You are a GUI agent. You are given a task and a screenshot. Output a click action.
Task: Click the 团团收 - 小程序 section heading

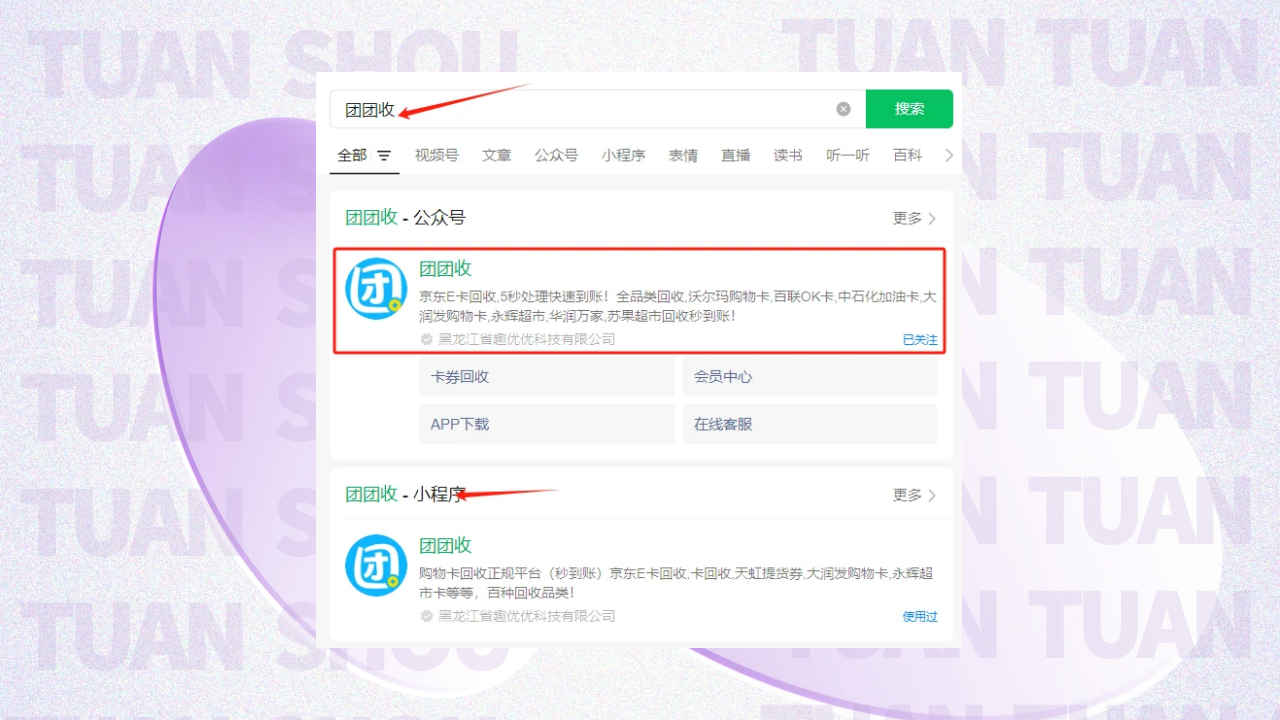click(405, 495)
